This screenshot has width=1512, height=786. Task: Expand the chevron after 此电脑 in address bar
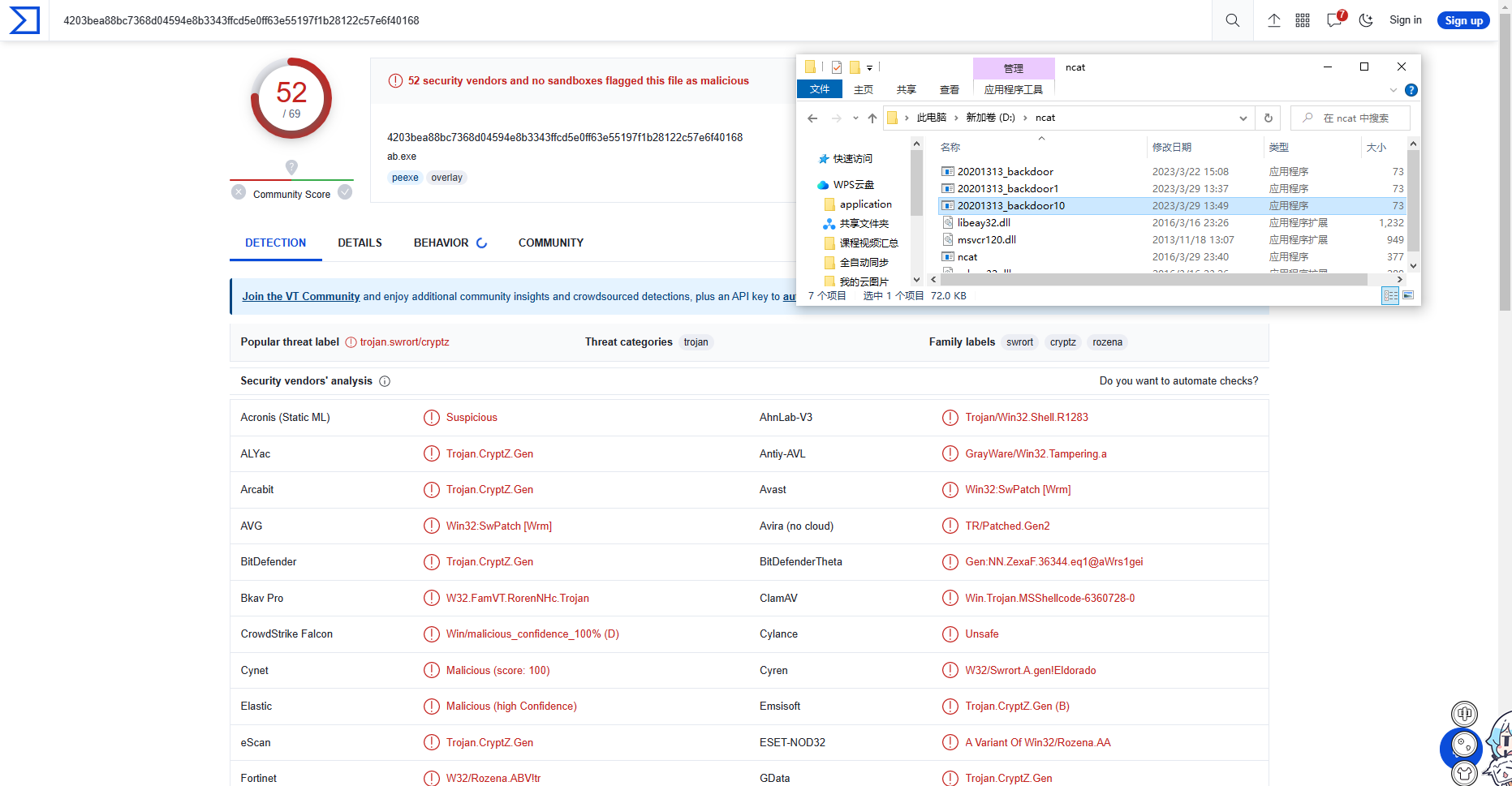click(956, 118)
